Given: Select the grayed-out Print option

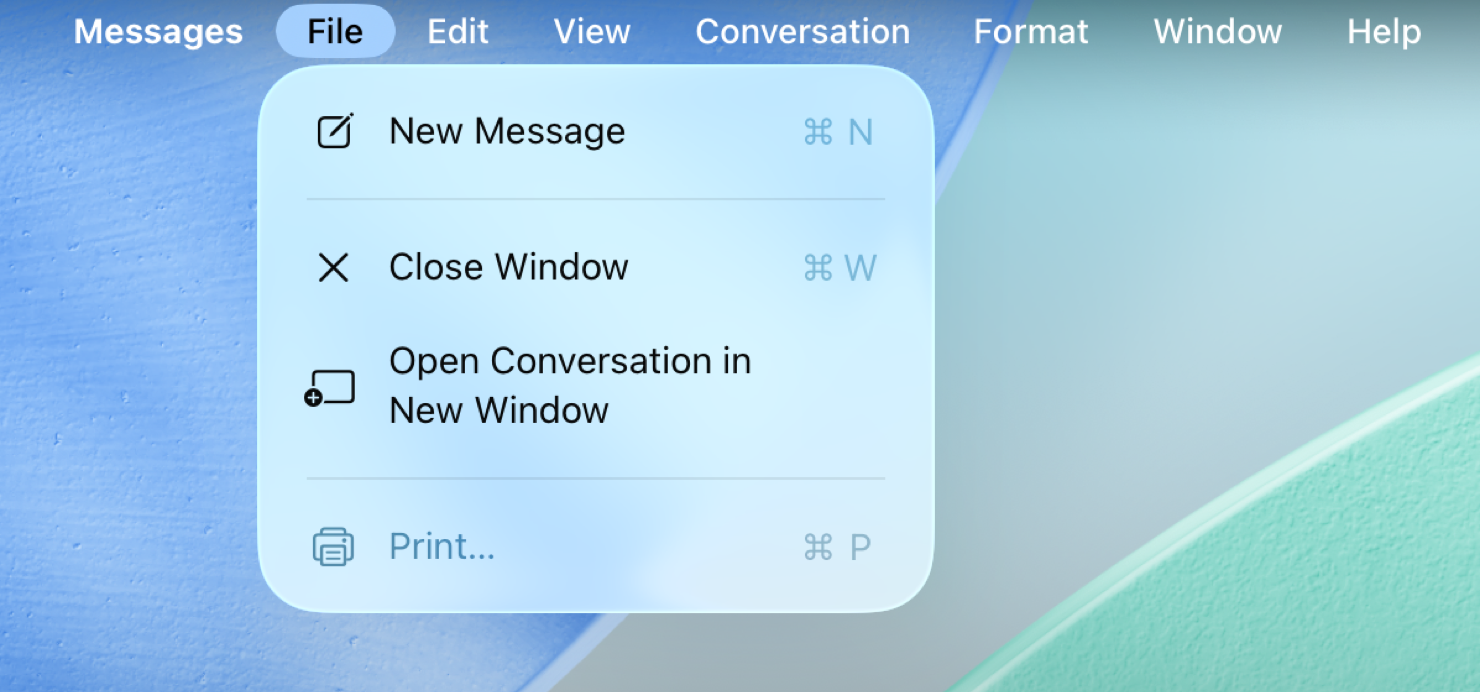Looking at the screenshot, I should click(x=442, y=546).
